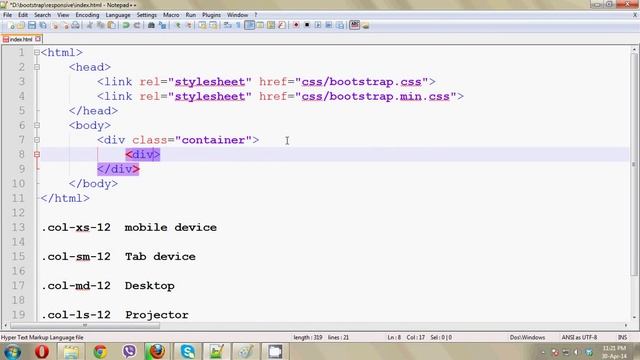Open Opera from the taskbar

coord(42,351)
